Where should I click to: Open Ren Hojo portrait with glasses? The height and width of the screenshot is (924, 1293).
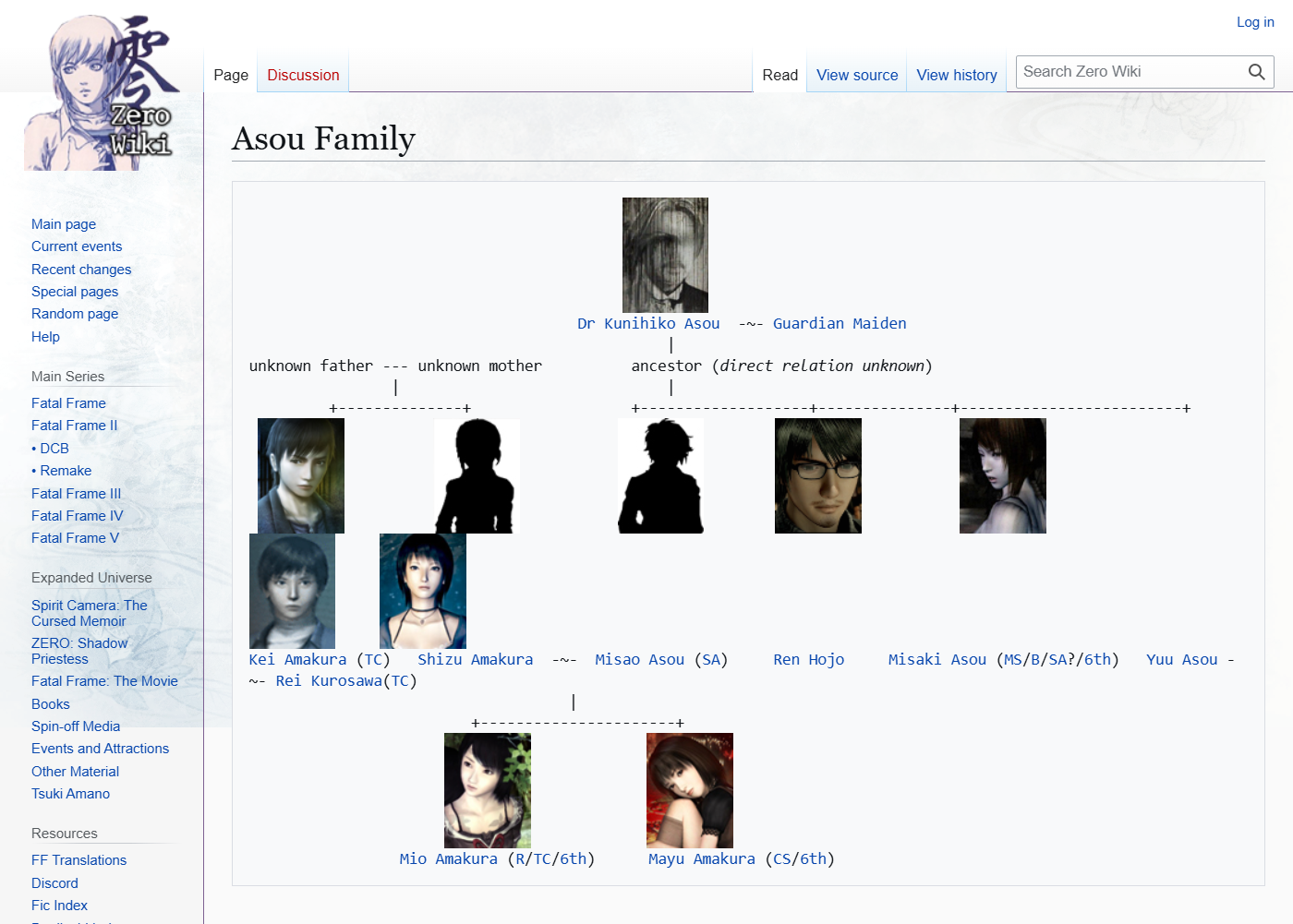click(x=818, y=475)
